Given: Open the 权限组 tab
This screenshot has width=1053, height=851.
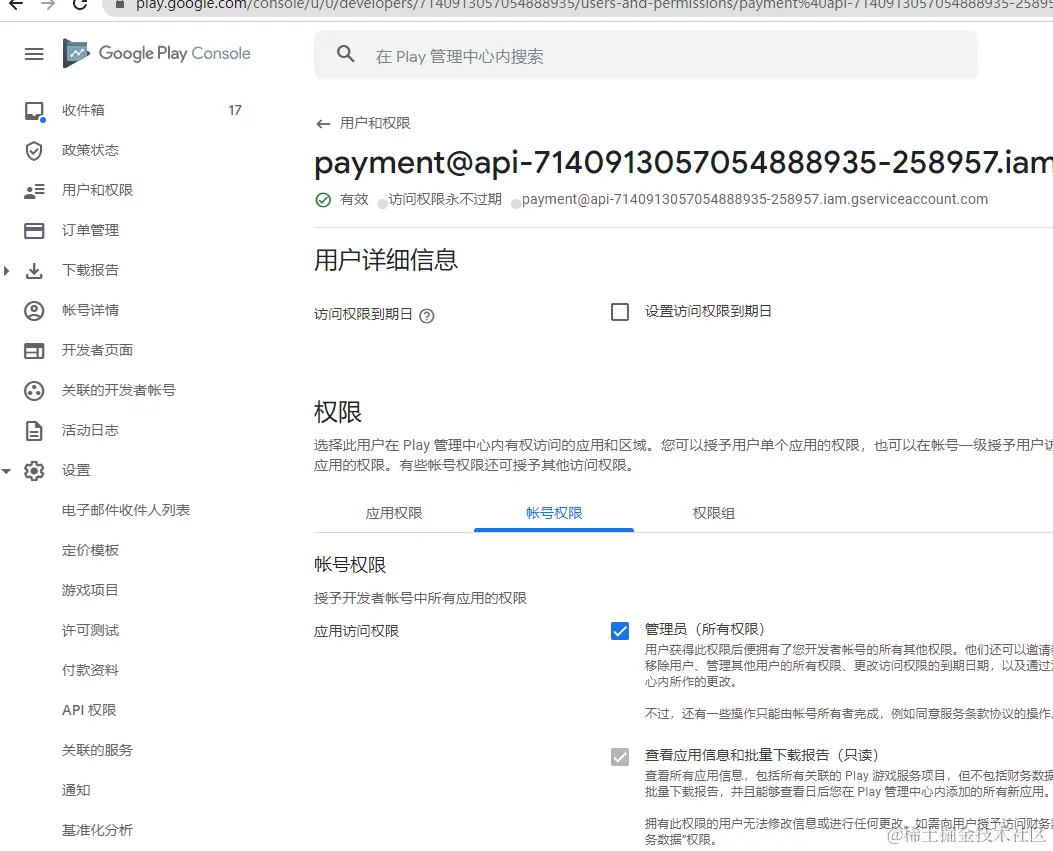Looking at the screenshot, I should tap(713, 513).
